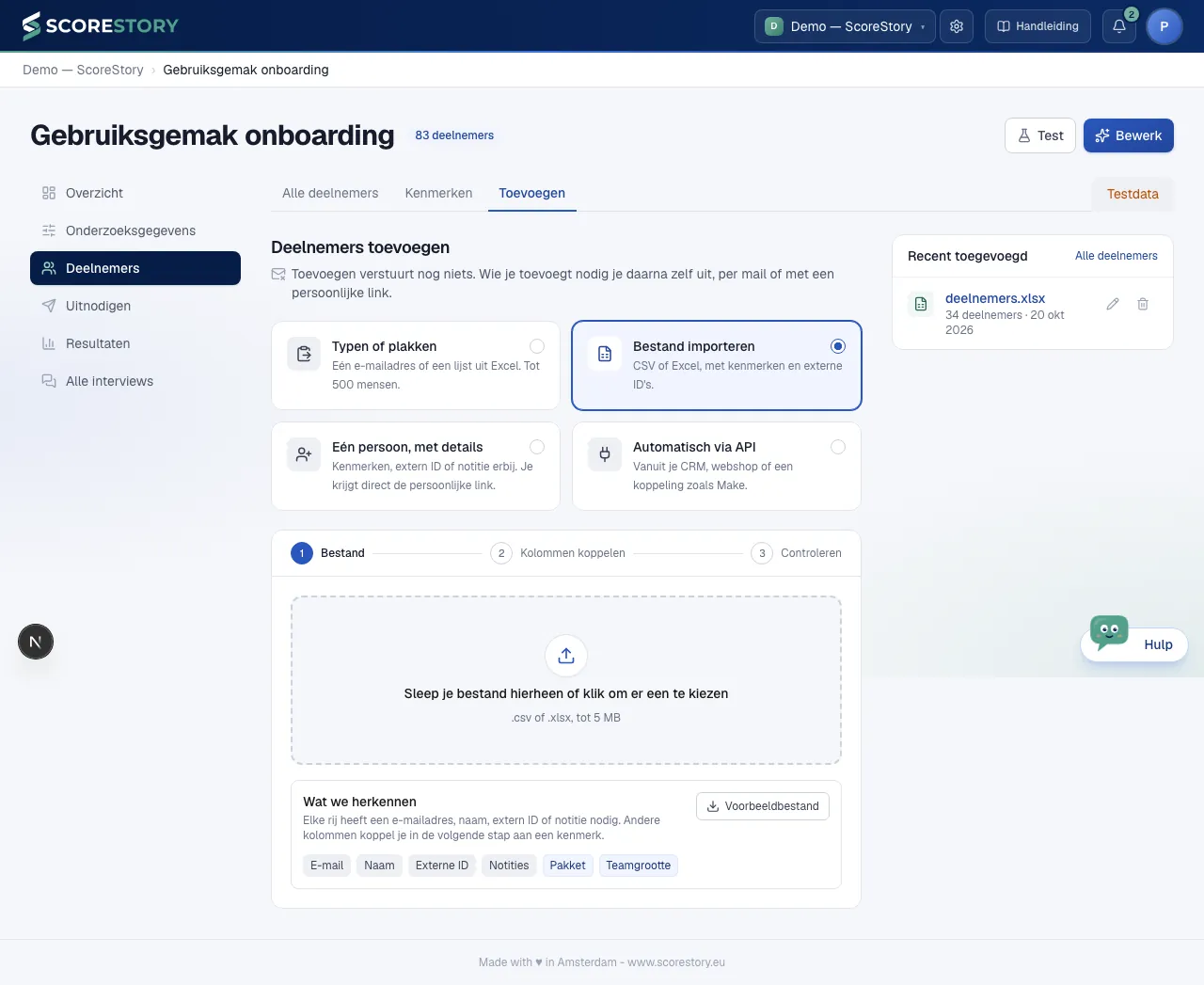Open the Handleiding guide
This screenshot has height=985, width=1204.
tap(1038, 26)
